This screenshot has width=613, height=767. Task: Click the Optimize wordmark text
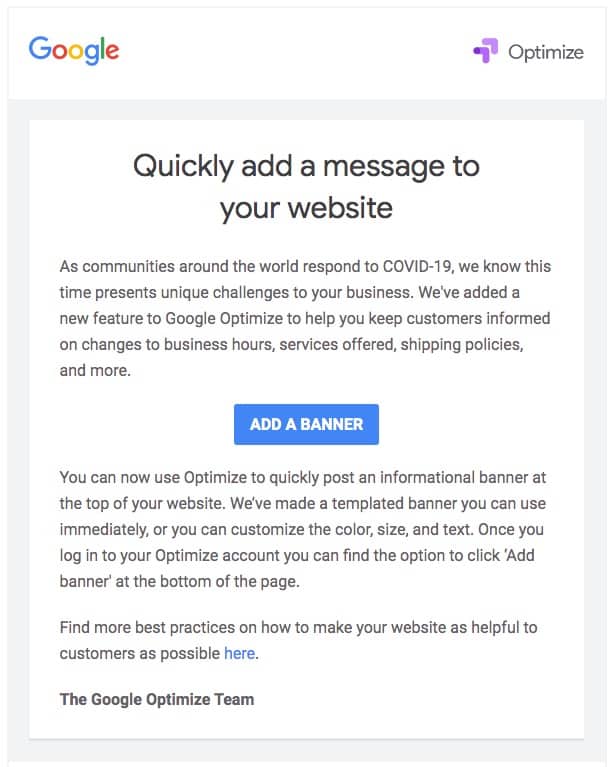545,52
